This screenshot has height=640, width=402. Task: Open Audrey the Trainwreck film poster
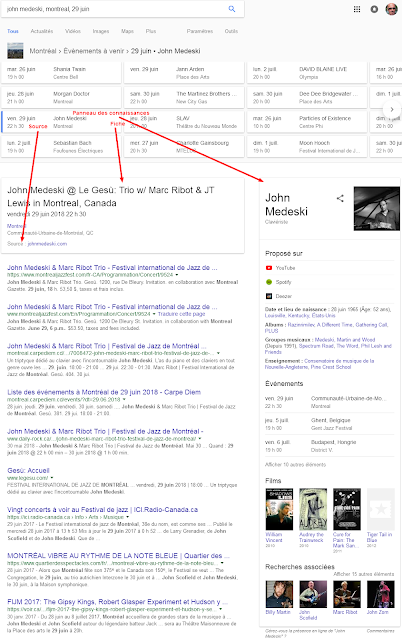tap(313, 509)
